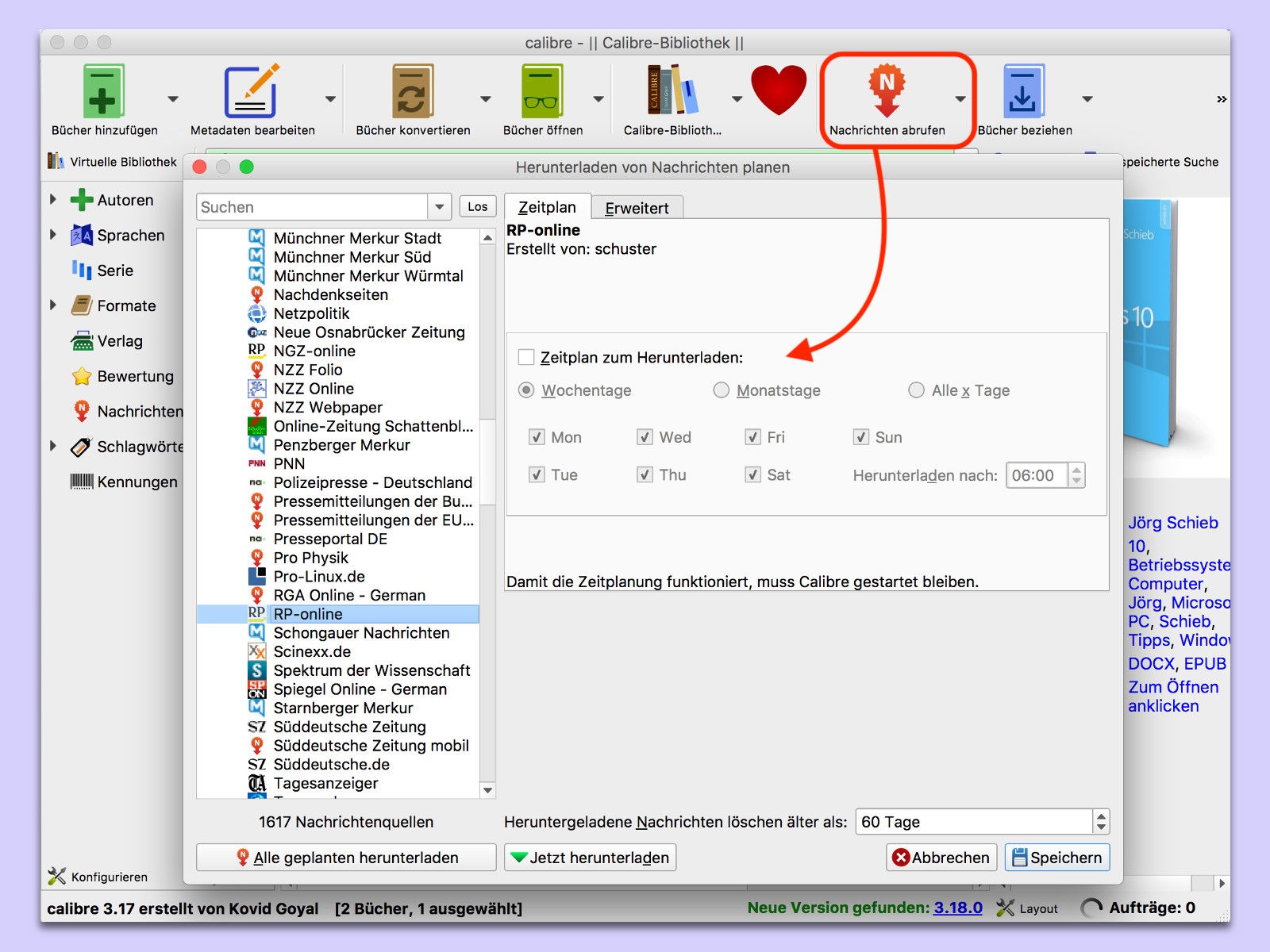Viewport: 1270px width, 952px height.
Task: Open the Suchen field history dropdown
Action: 440,207
